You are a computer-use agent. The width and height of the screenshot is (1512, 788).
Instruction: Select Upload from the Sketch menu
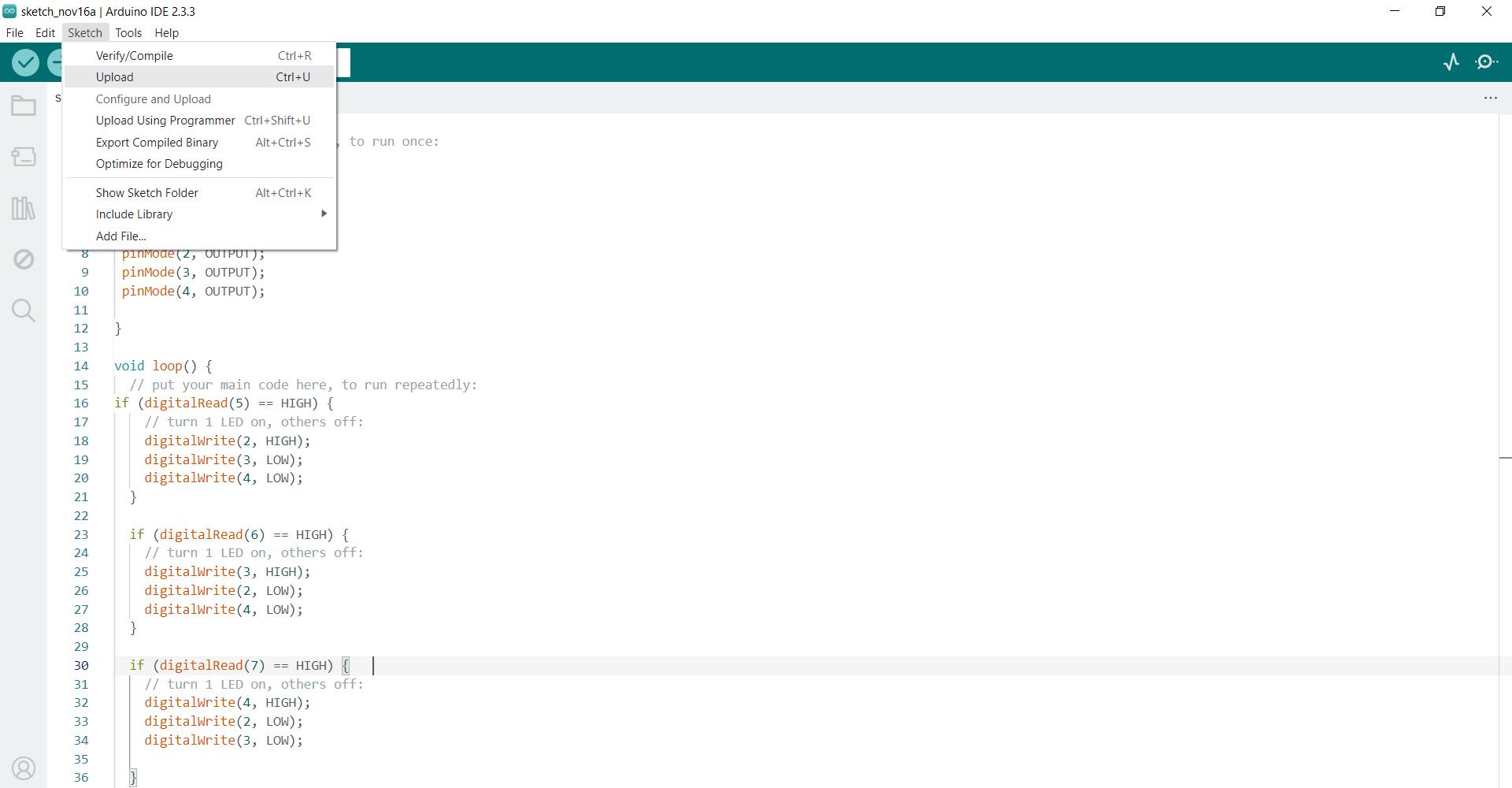click(115, 77)
